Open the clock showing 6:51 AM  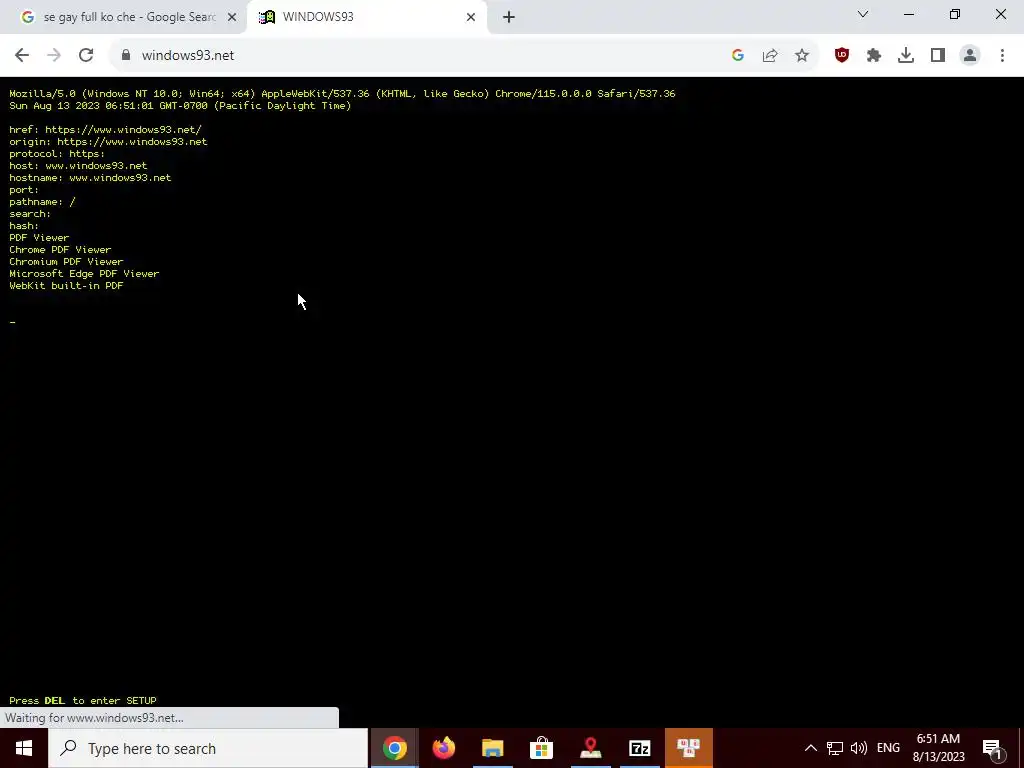(938, 748)
